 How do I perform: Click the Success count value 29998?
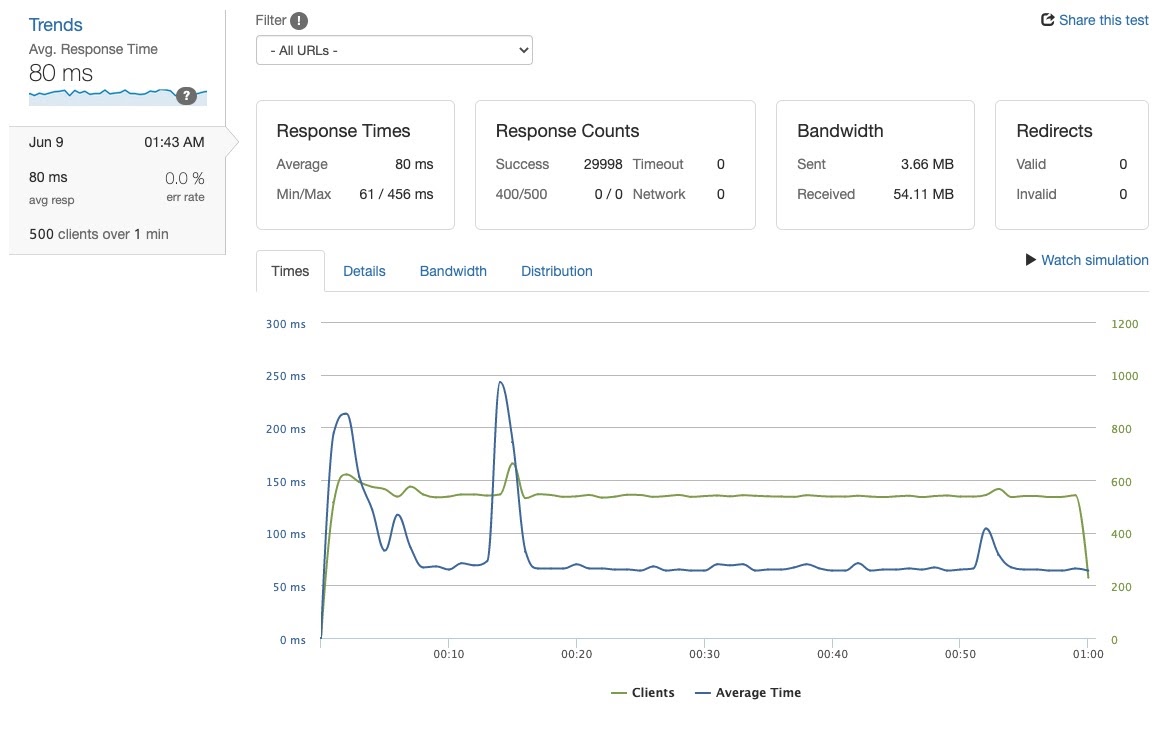[603, 164]
